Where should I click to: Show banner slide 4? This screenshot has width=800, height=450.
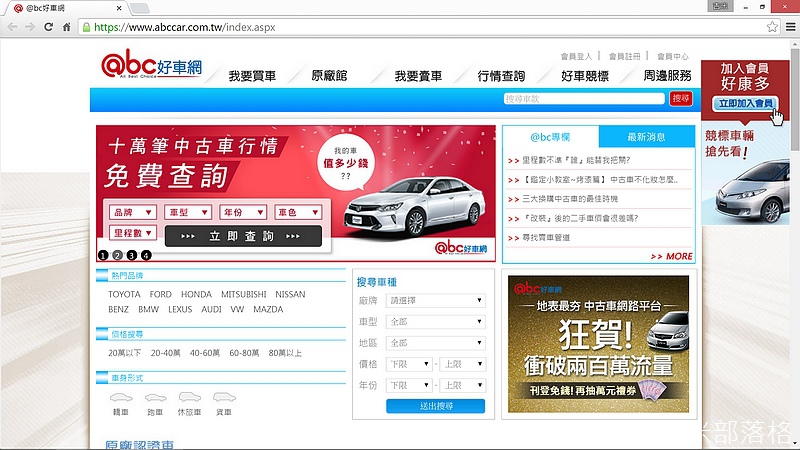point(146,255)
